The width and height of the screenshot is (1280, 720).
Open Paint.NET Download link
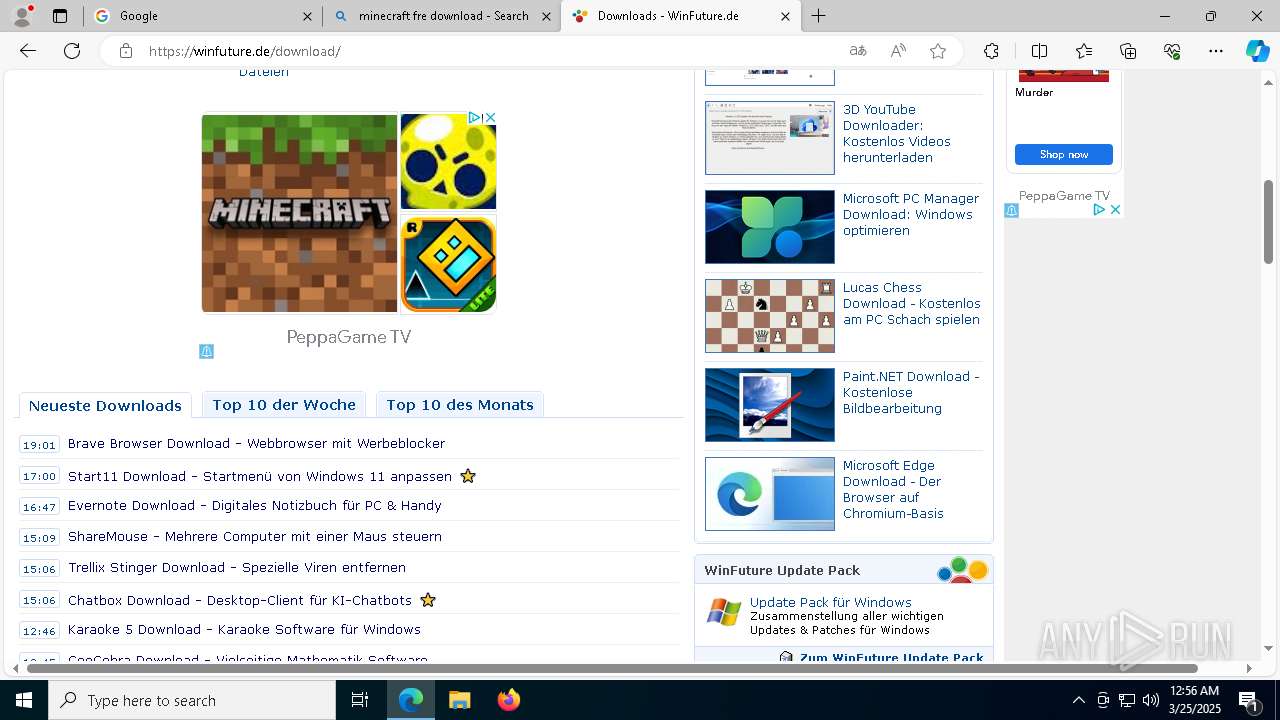click(911, 392)
